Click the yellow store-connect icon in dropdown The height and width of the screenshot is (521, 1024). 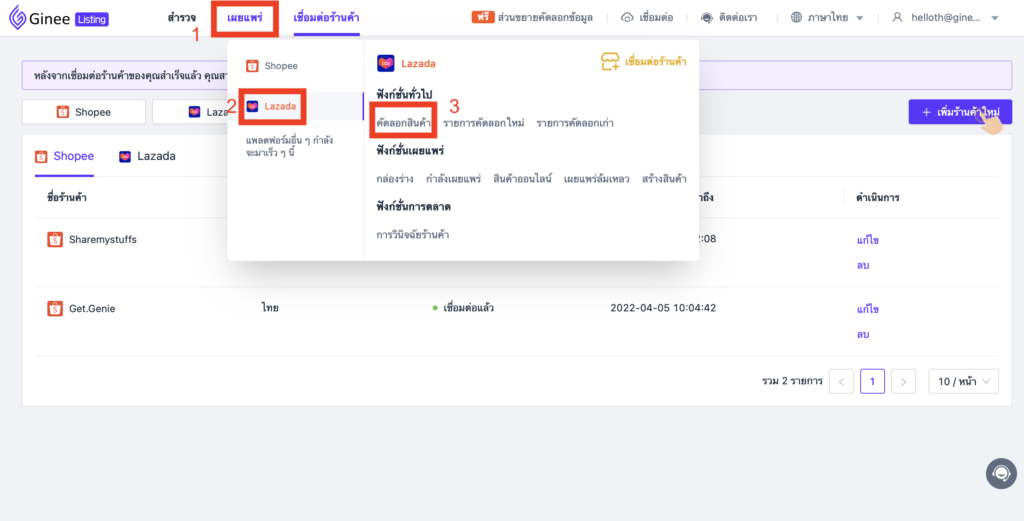[610, 61]
